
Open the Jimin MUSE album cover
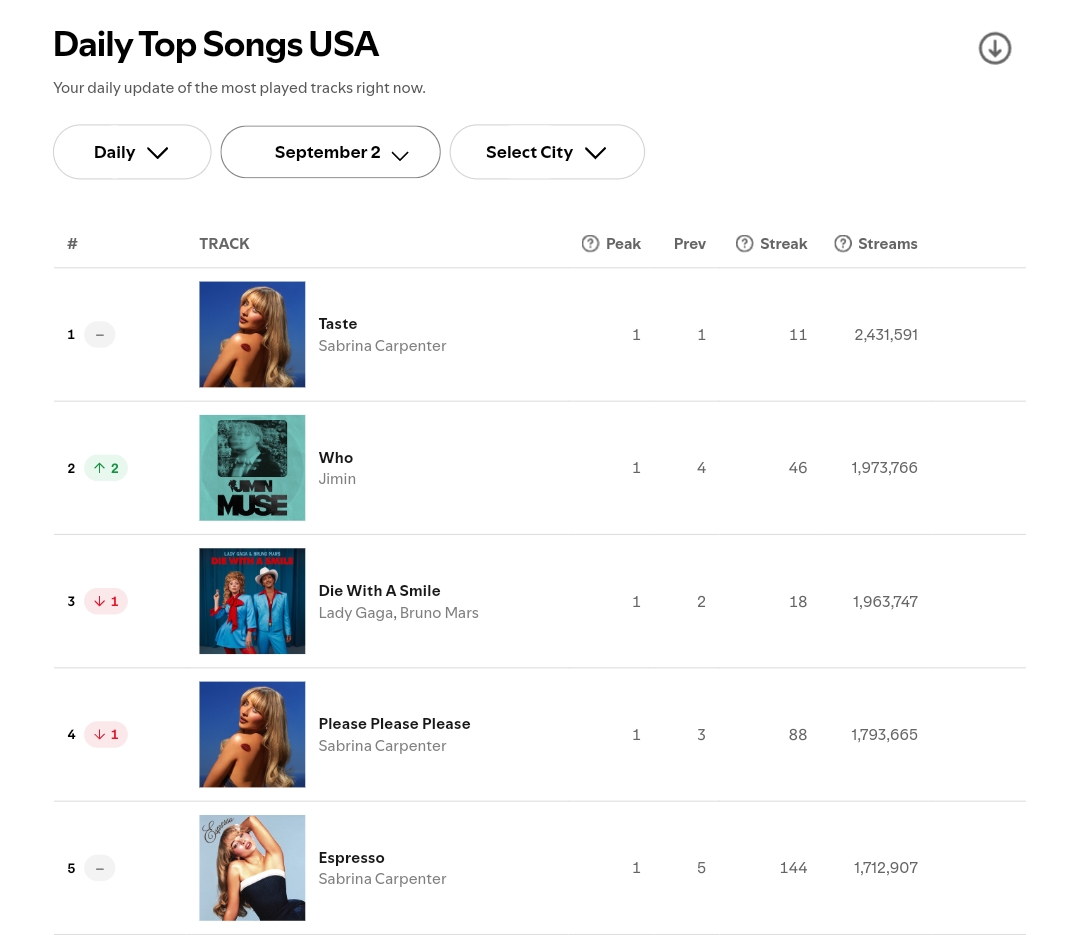[252, 468]
